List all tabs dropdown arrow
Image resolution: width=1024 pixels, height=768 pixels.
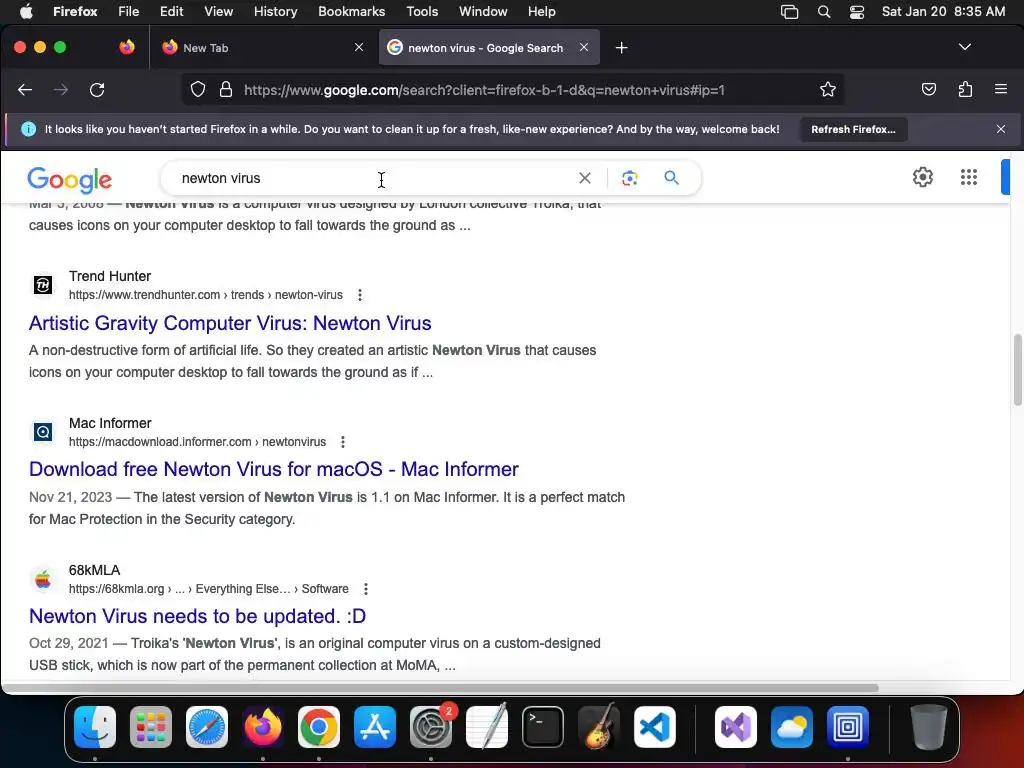pyautogui.click(x=965, y=47)
